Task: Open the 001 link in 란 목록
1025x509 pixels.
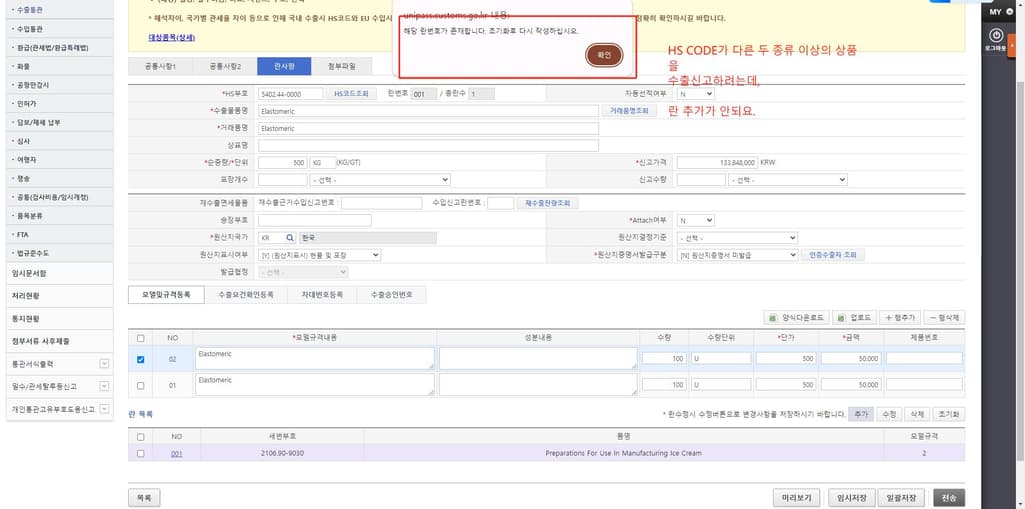Action: click(176, 453)
